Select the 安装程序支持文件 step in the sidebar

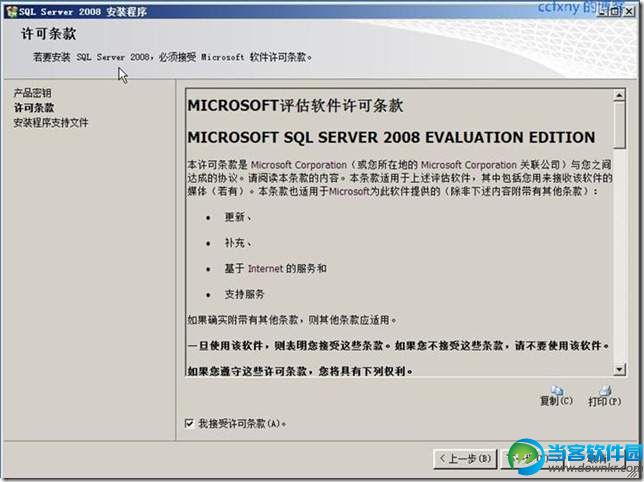[51, 122]
